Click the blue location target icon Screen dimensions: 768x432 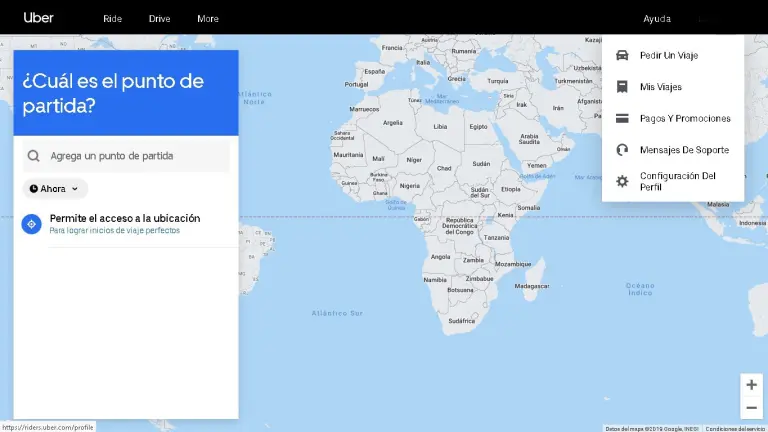[x=31, y=224]
